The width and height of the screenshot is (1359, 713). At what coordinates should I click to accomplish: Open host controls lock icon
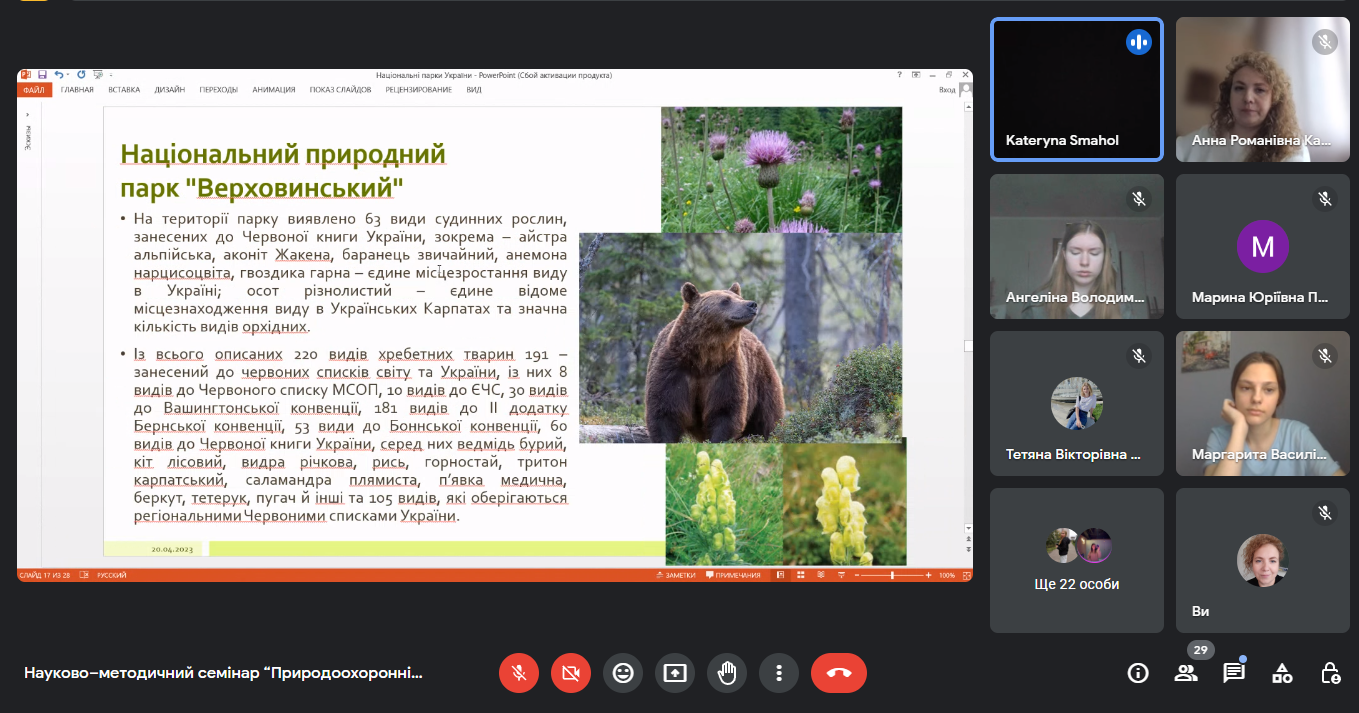(1330, 673)
